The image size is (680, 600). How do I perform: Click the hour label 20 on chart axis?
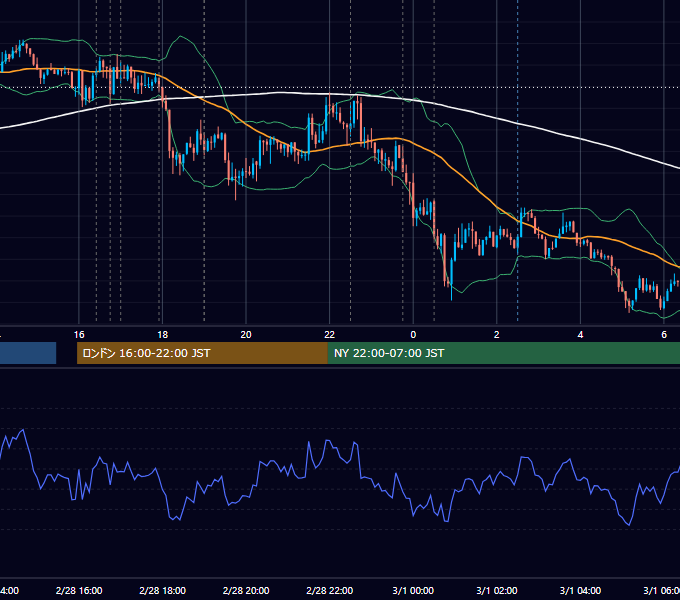point(246,335)
